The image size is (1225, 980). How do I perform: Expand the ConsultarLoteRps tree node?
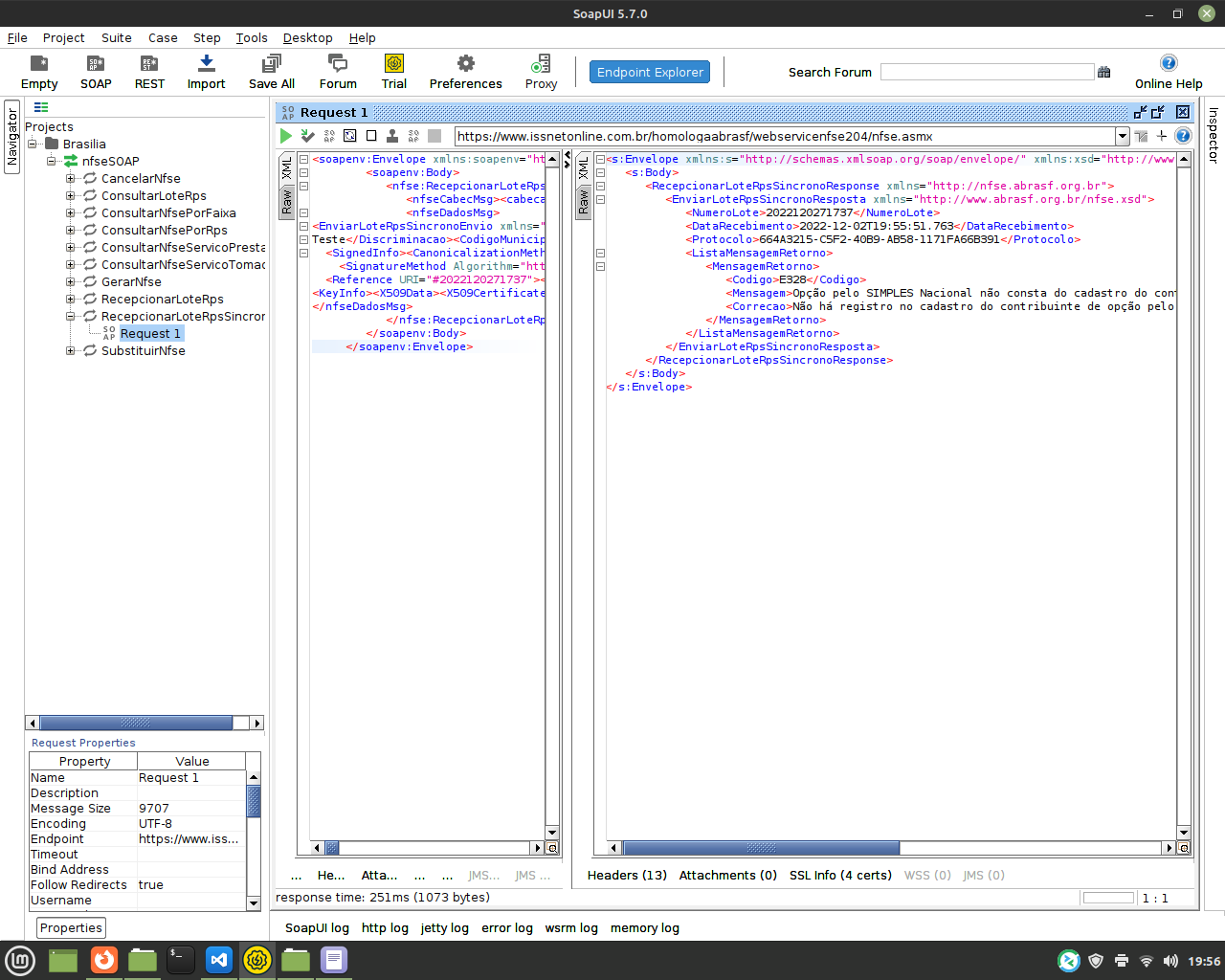click(x=70, y=195)
